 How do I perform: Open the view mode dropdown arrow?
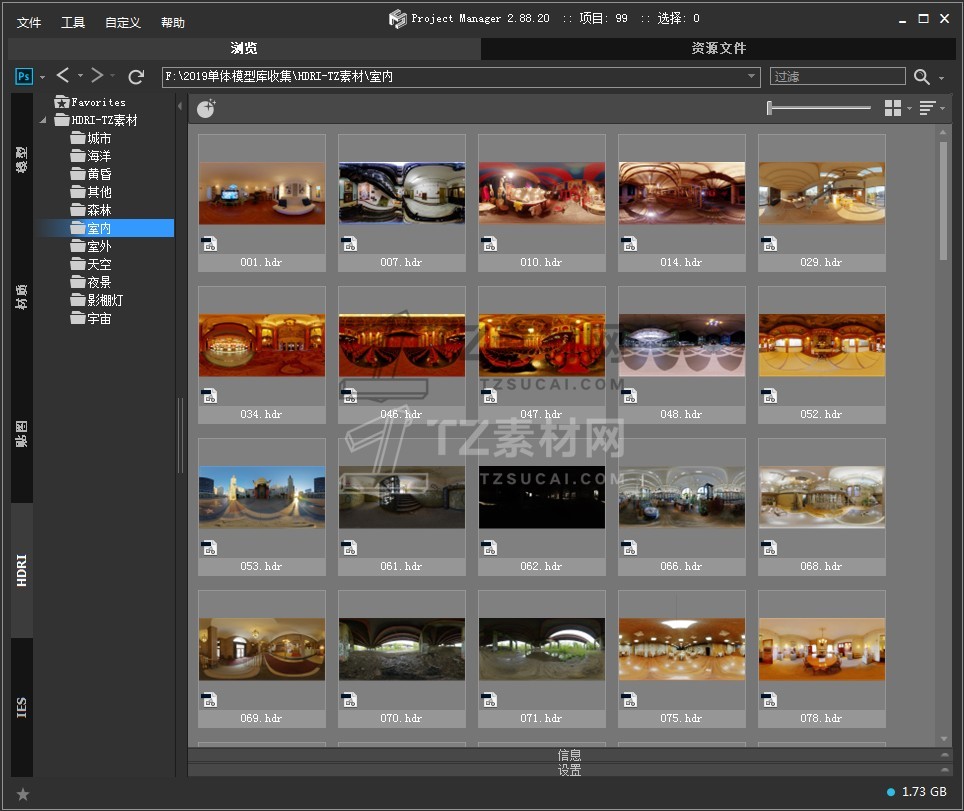click(x=909, y=109)
